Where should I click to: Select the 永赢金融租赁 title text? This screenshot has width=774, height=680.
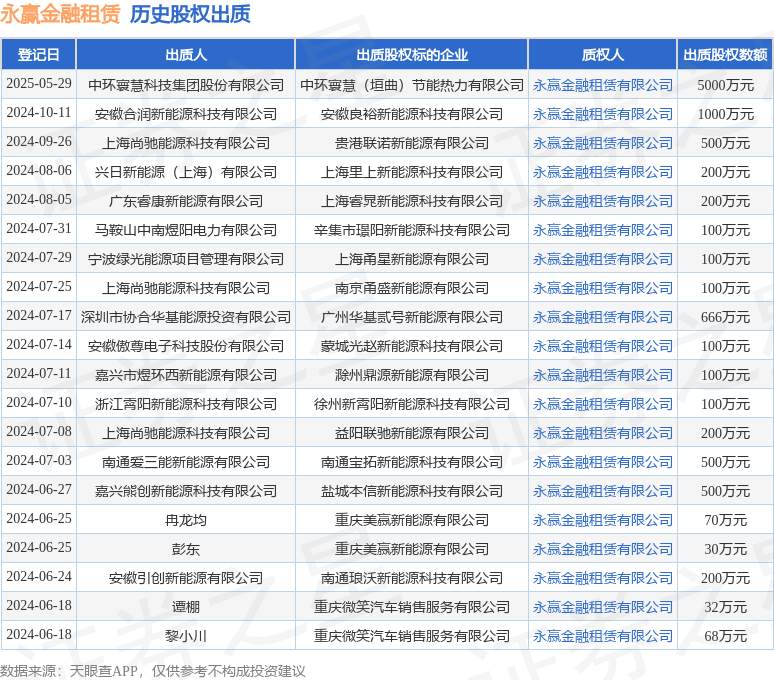pos(60,14)
